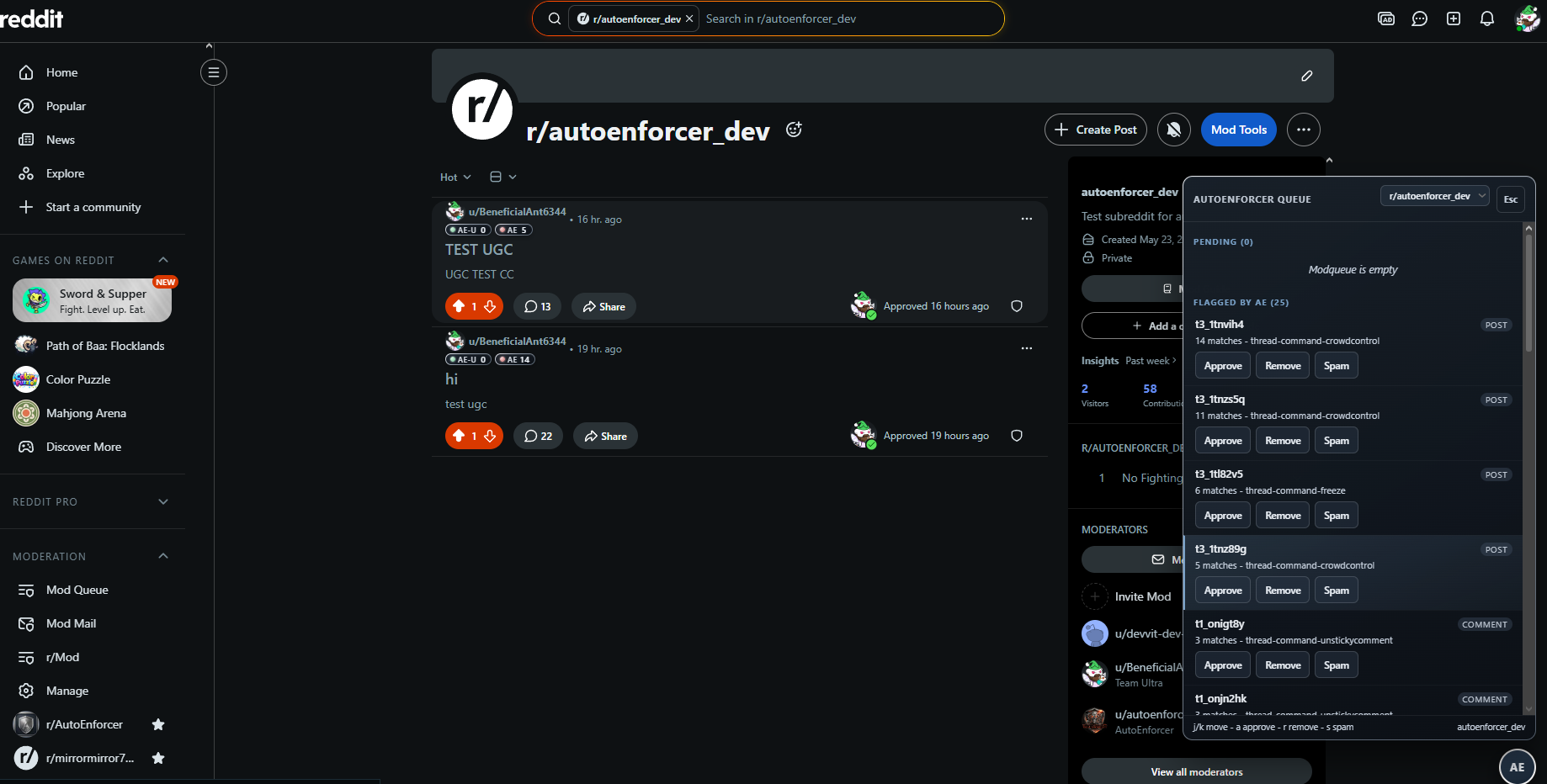Image resolution: width=1547 pixels, height=784 pixels.
Task: Upvote the TEST UGC post
Action: click(x=459, y=306)
